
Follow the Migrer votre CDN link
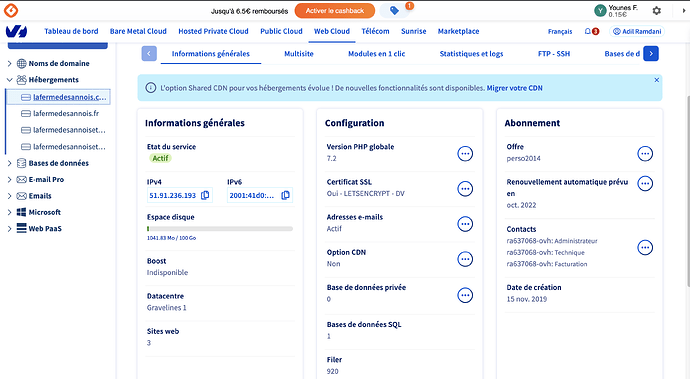(514, 88)
